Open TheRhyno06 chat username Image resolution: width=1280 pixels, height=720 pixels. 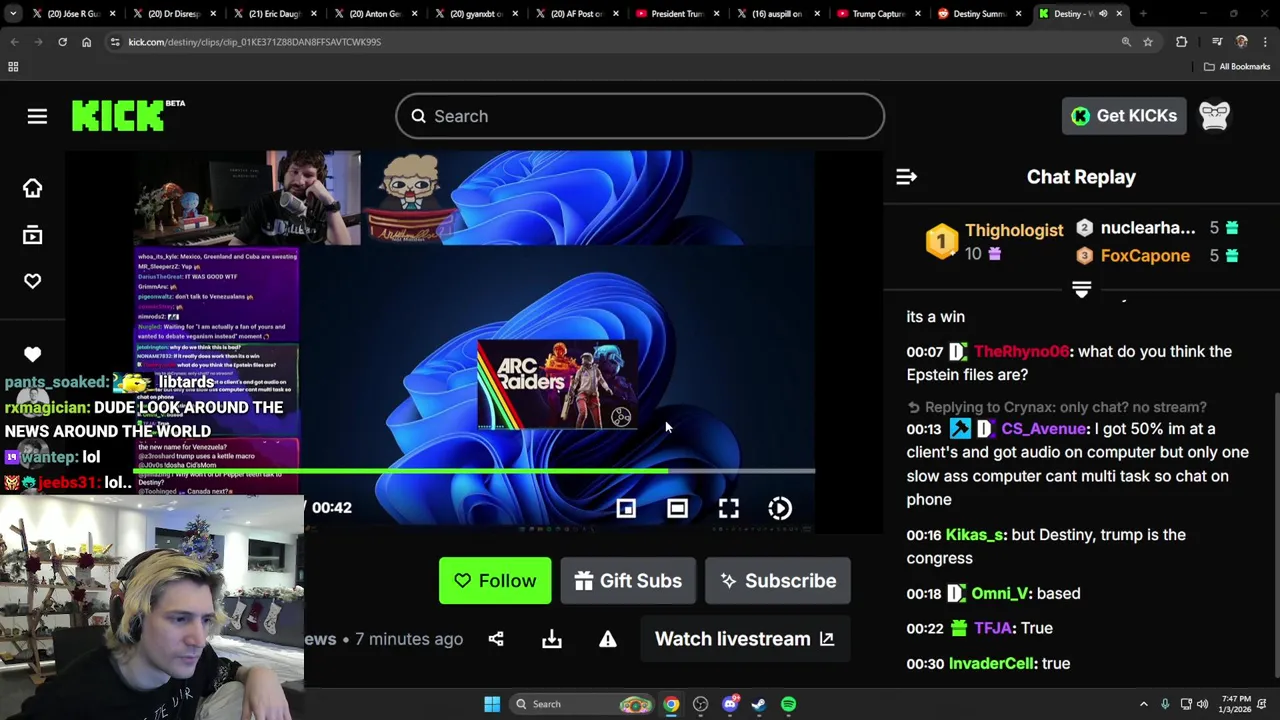[1021, 351]
